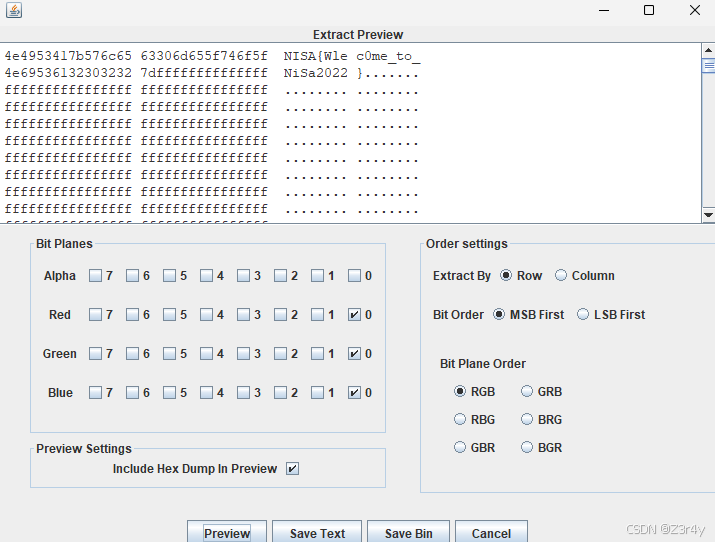Check Green bit plane 4
The image size is (715, 542).
pos(206,353)
